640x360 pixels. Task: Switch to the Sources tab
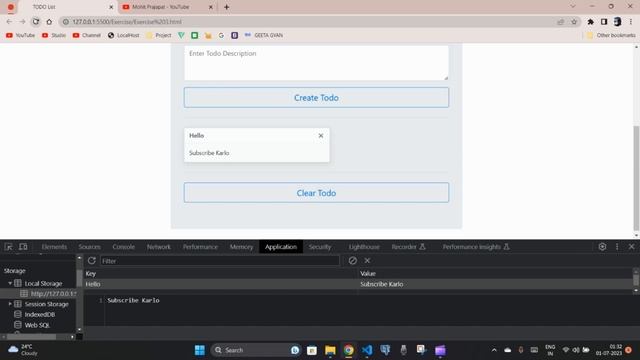tap(89, 247)
